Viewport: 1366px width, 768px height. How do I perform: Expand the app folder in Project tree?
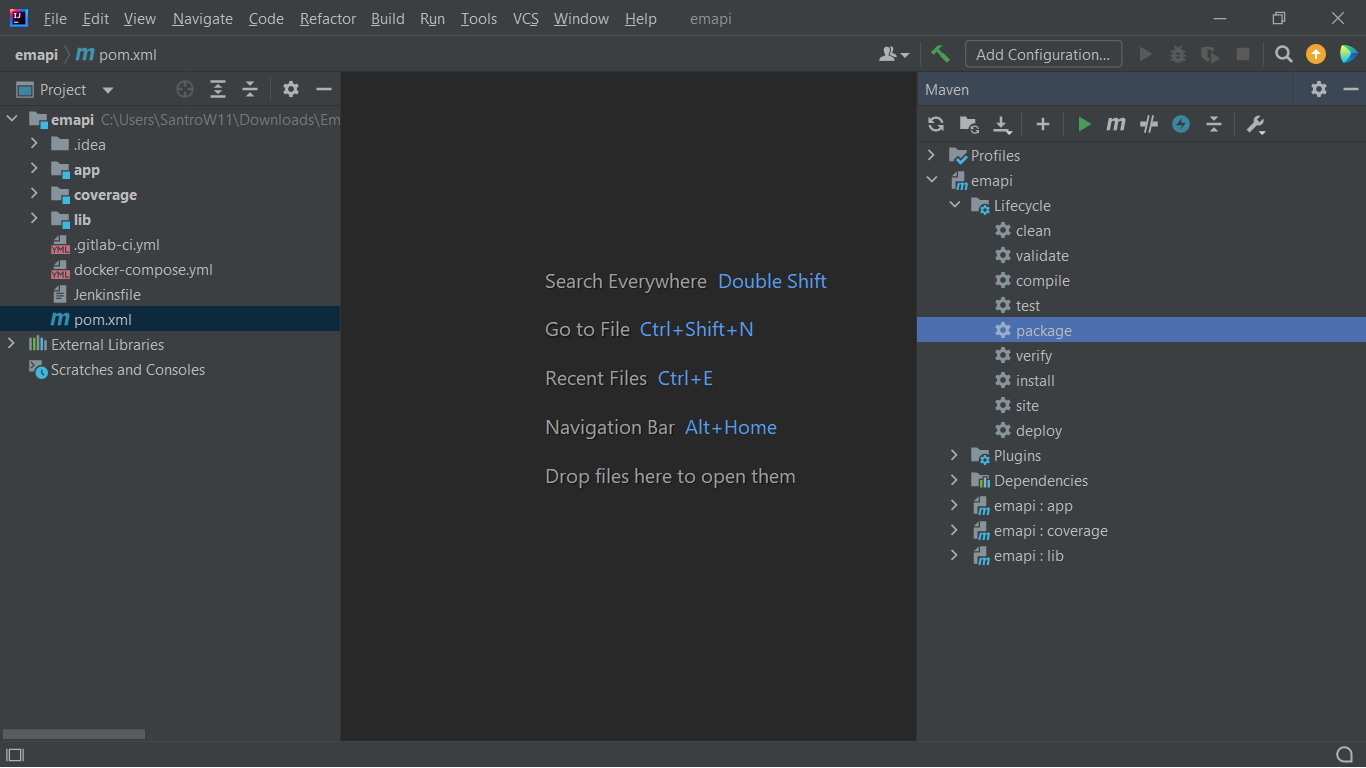click(x=34, y=170)
